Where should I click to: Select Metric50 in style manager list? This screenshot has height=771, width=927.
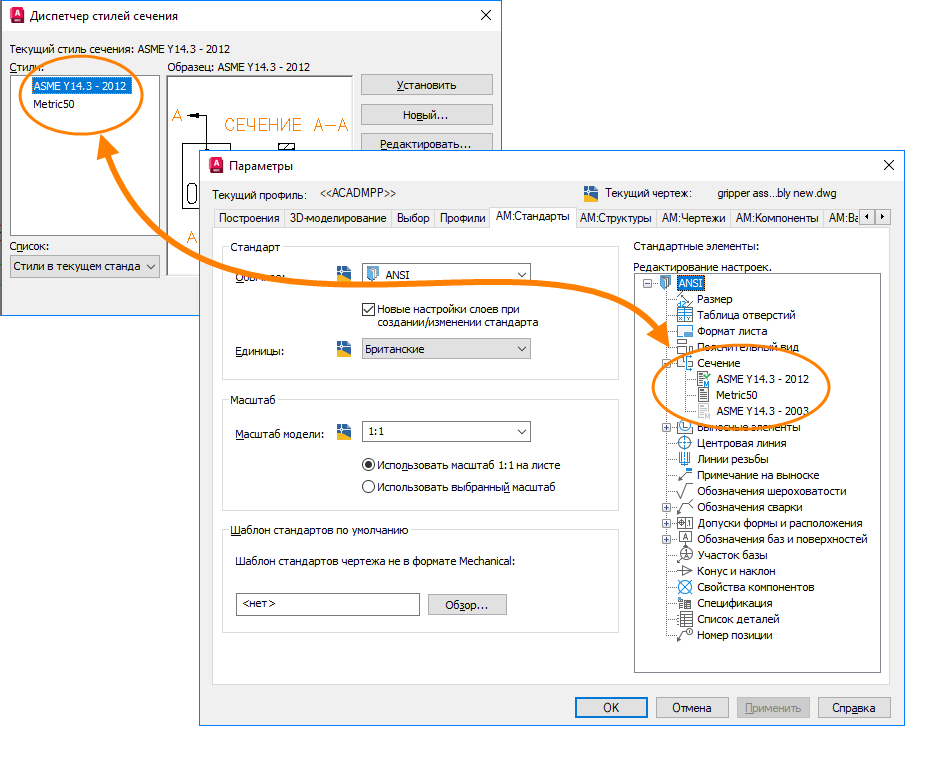click(x=54, y=104)
